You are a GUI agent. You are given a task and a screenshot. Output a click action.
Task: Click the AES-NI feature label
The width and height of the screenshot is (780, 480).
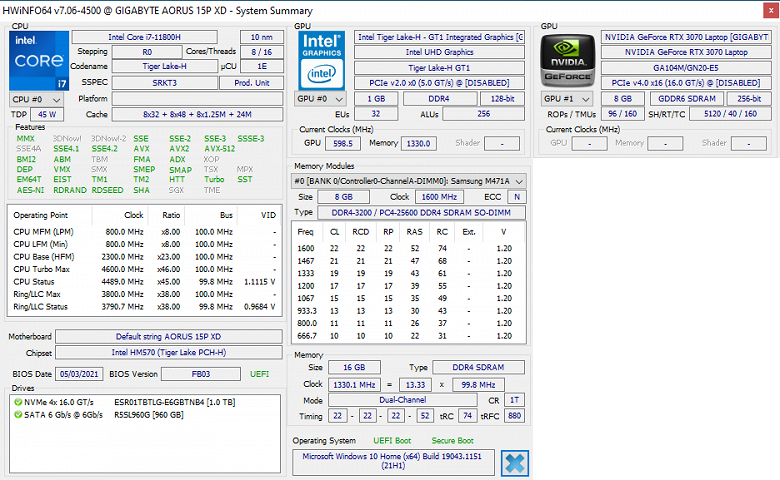click(30, 190)
